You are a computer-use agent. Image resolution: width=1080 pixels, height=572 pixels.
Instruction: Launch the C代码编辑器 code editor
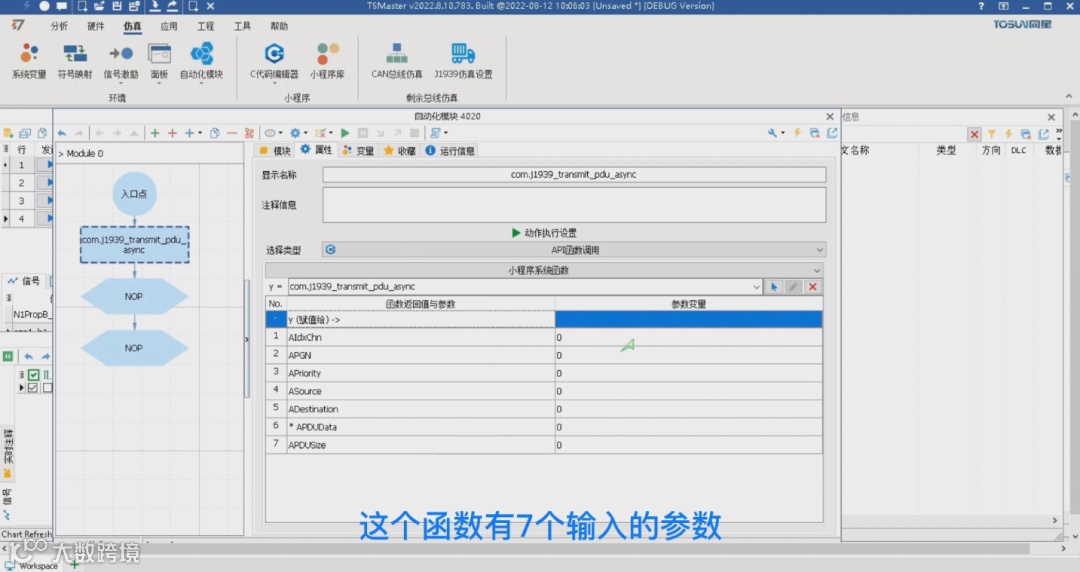point(274,61)
